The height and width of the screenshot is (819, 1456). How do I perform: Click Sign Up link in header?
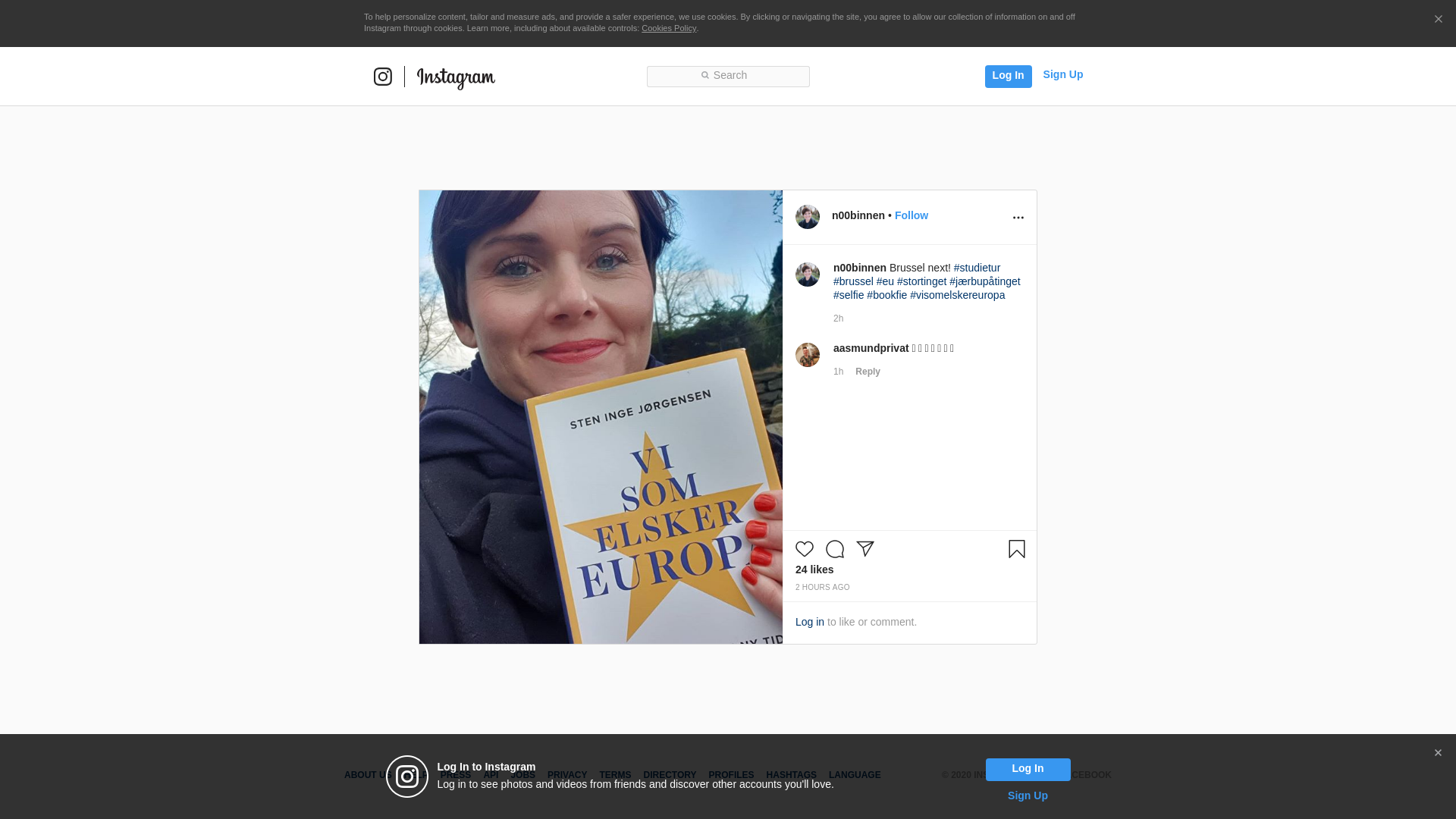[1062, 74]
